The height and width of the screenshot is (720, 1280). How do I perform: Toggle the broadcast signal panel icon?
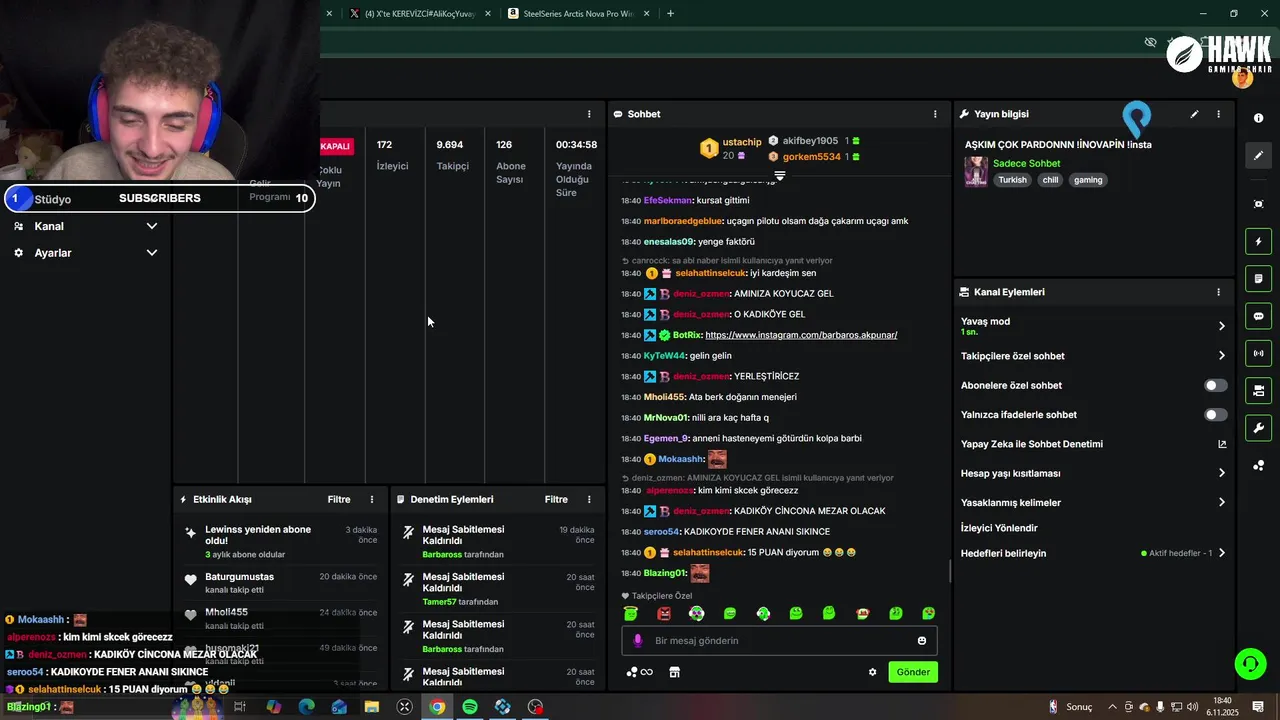click(1258, 353)
